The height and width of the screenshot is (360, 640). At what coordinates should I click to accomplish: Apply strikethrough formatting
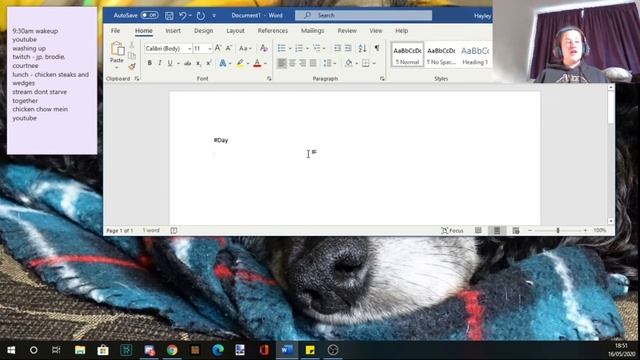pos(187,63)
